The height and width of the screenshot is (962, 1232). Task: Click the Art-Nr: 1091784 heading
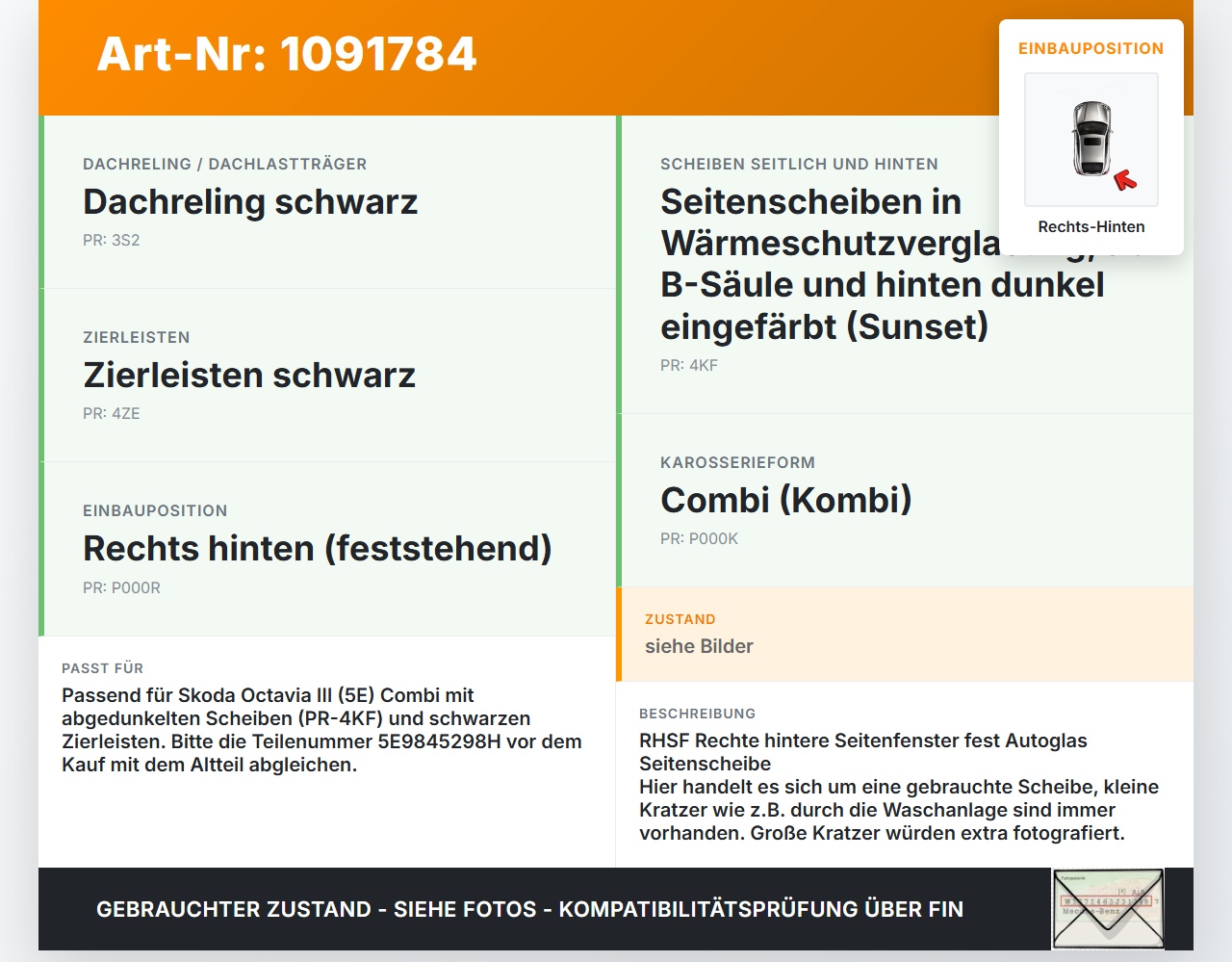287,54
